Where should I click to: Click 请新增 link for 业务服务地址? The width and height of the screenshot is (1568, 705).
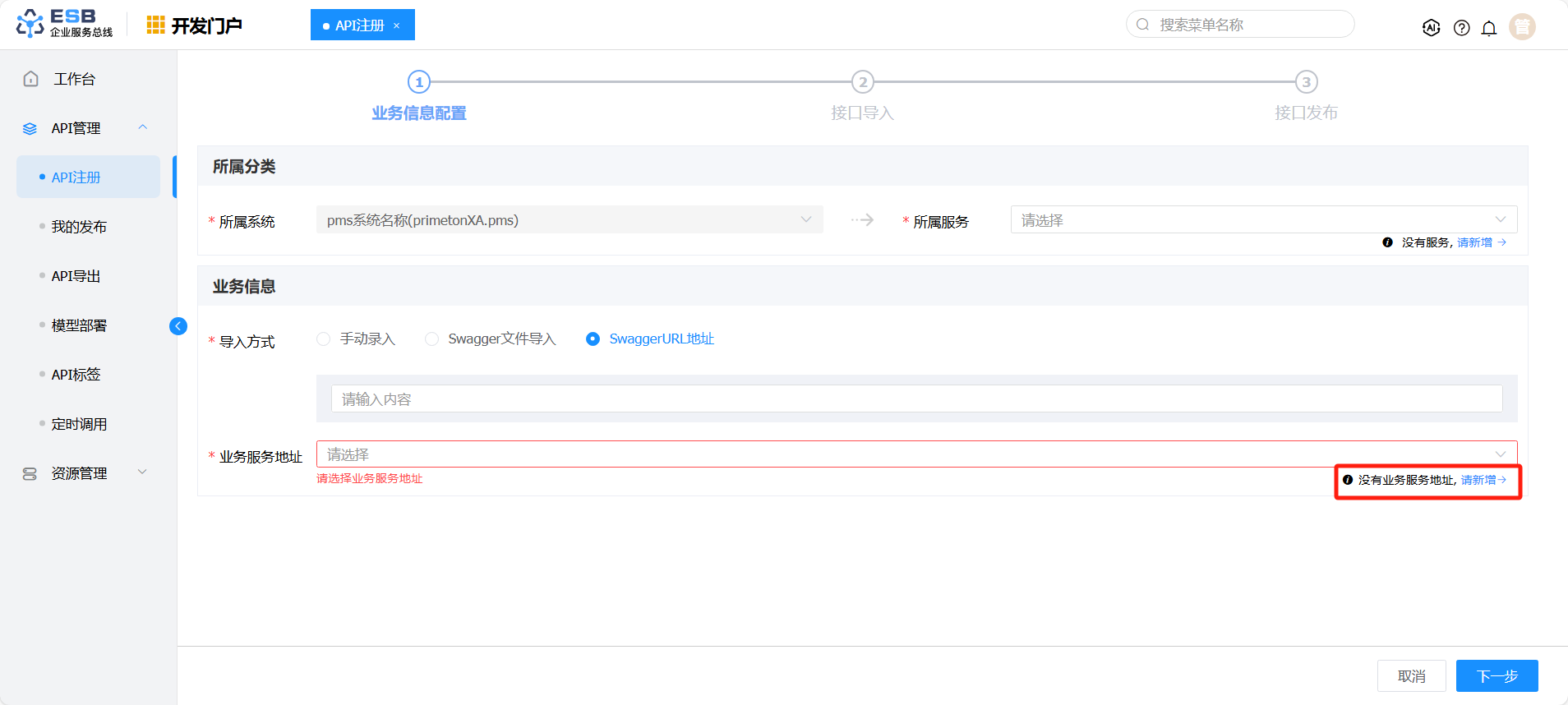[1482, 480]
